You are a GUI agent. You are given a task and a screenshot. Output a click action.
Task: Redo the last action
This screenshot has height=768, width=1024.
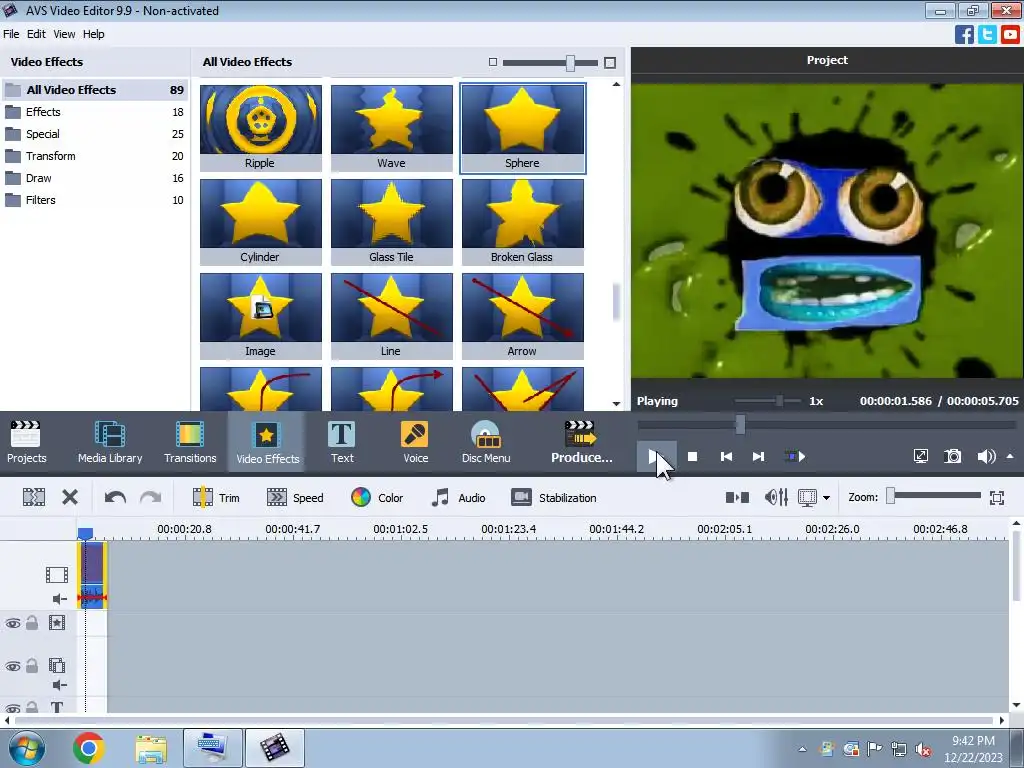(150, 498)
